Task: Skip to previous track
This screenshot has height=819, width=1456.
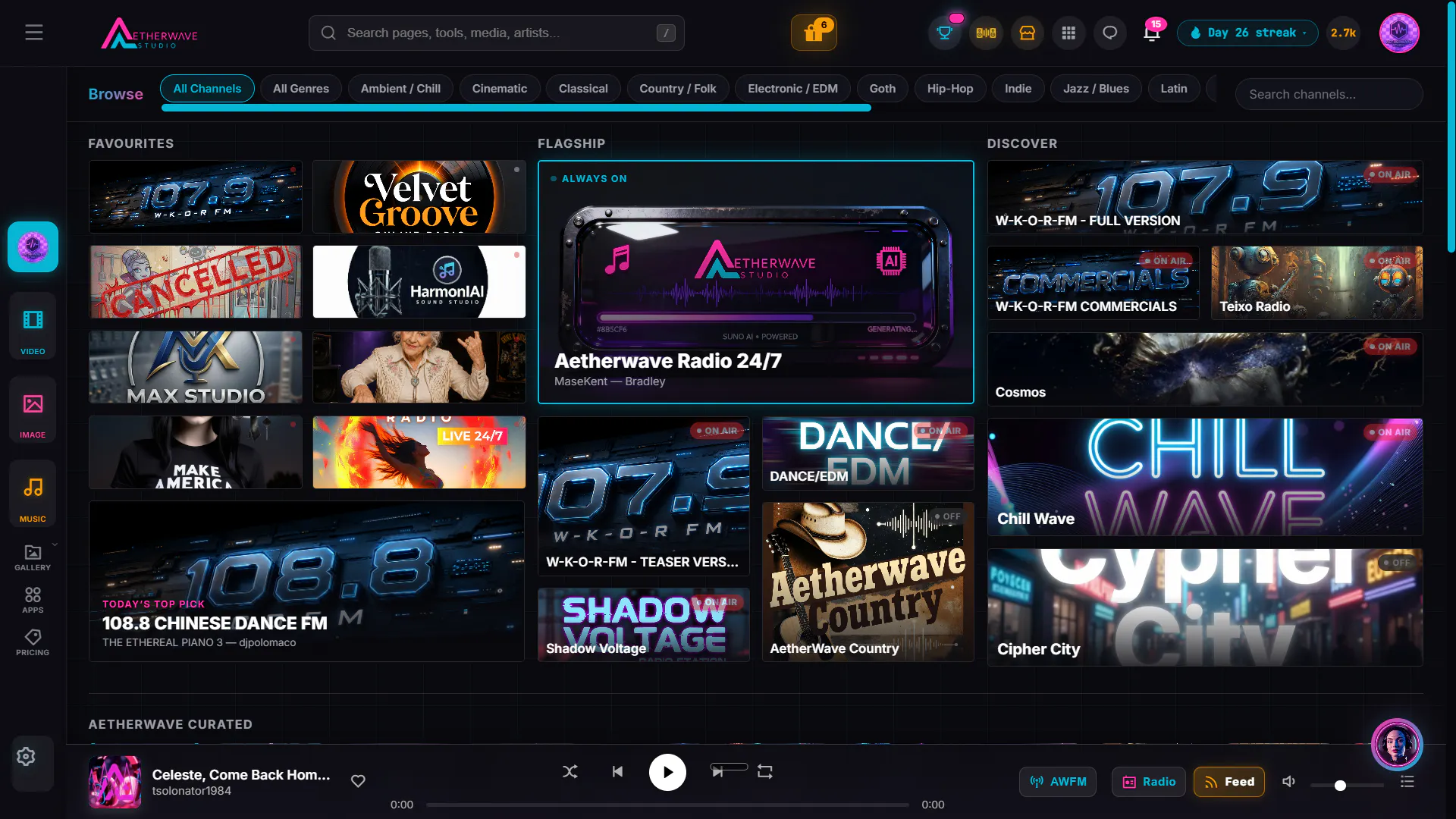Action: pos(617,772)
